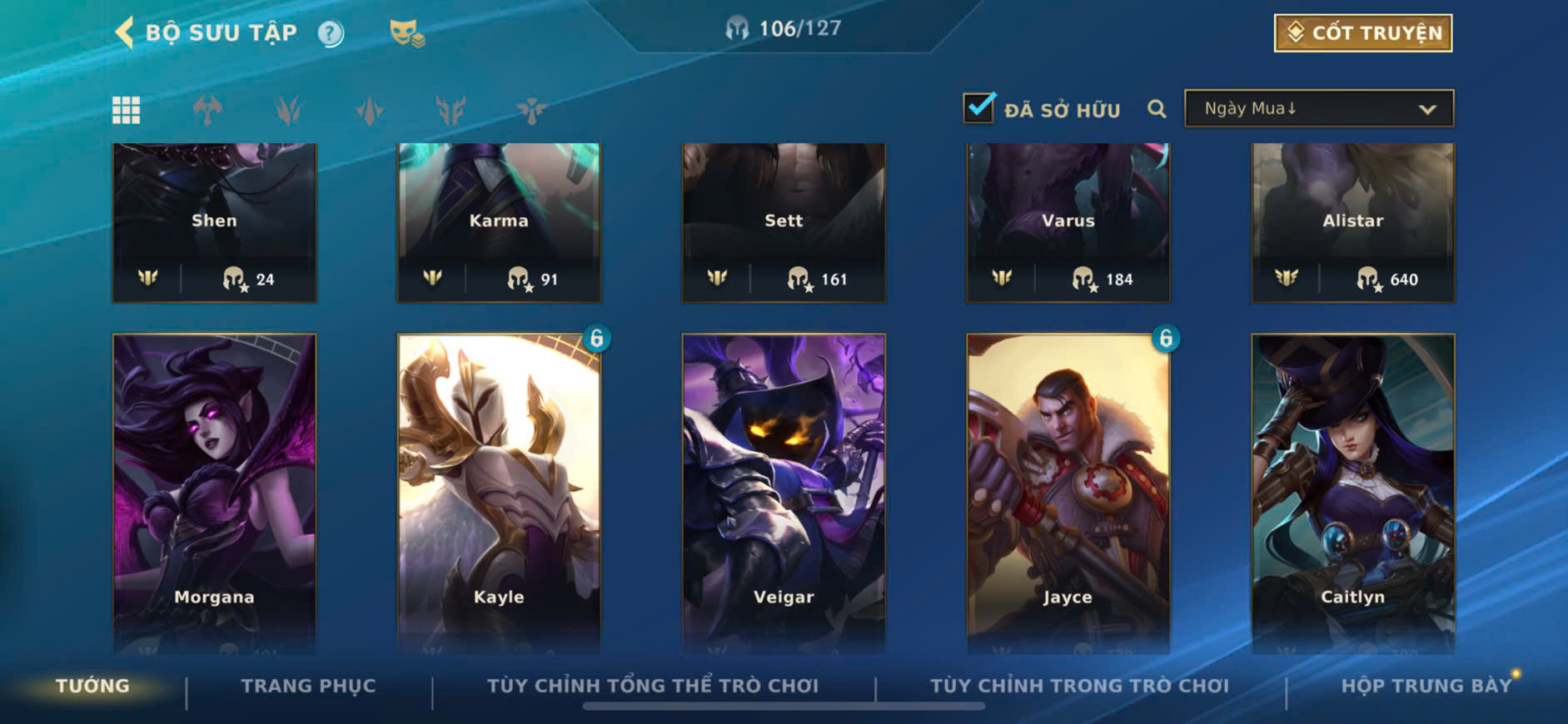Open the mask and cube icon
This screenshot has height=724, width=1568.
(x=407, y=33)
